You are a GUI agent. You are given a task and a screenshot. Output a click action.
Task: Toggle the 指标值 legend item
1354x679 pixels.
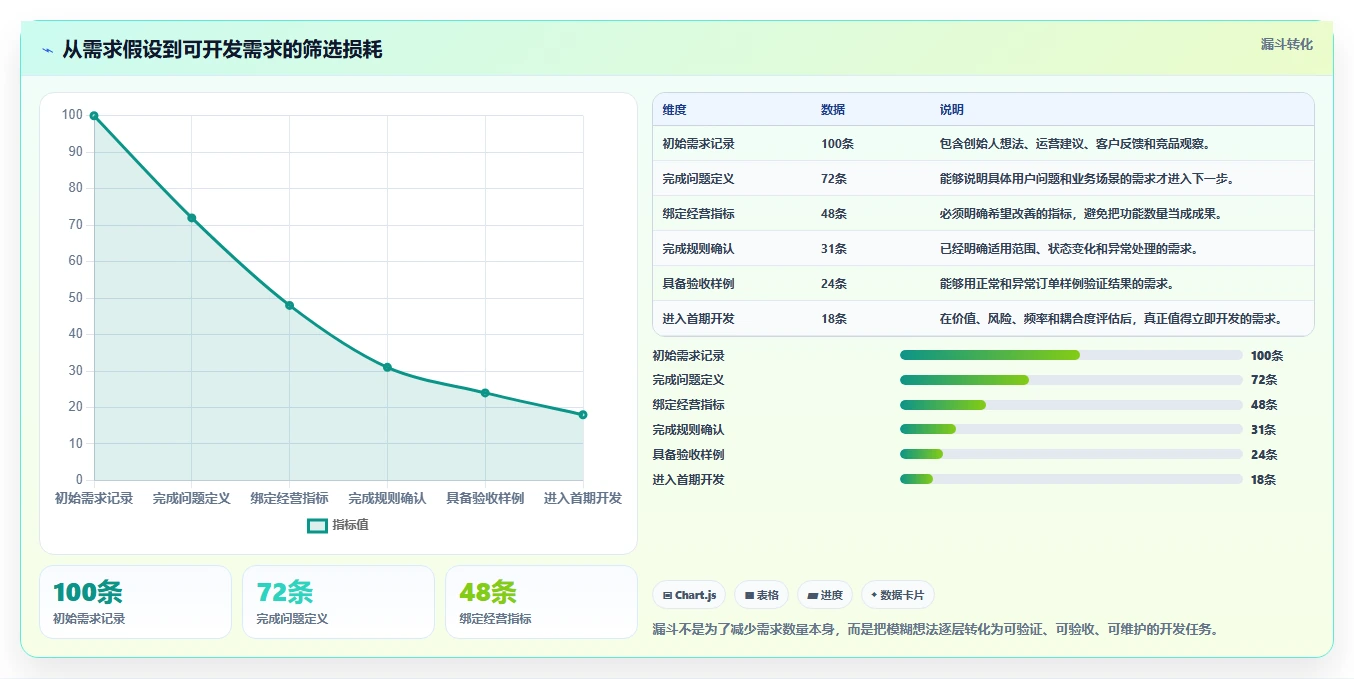pos(338,525)
